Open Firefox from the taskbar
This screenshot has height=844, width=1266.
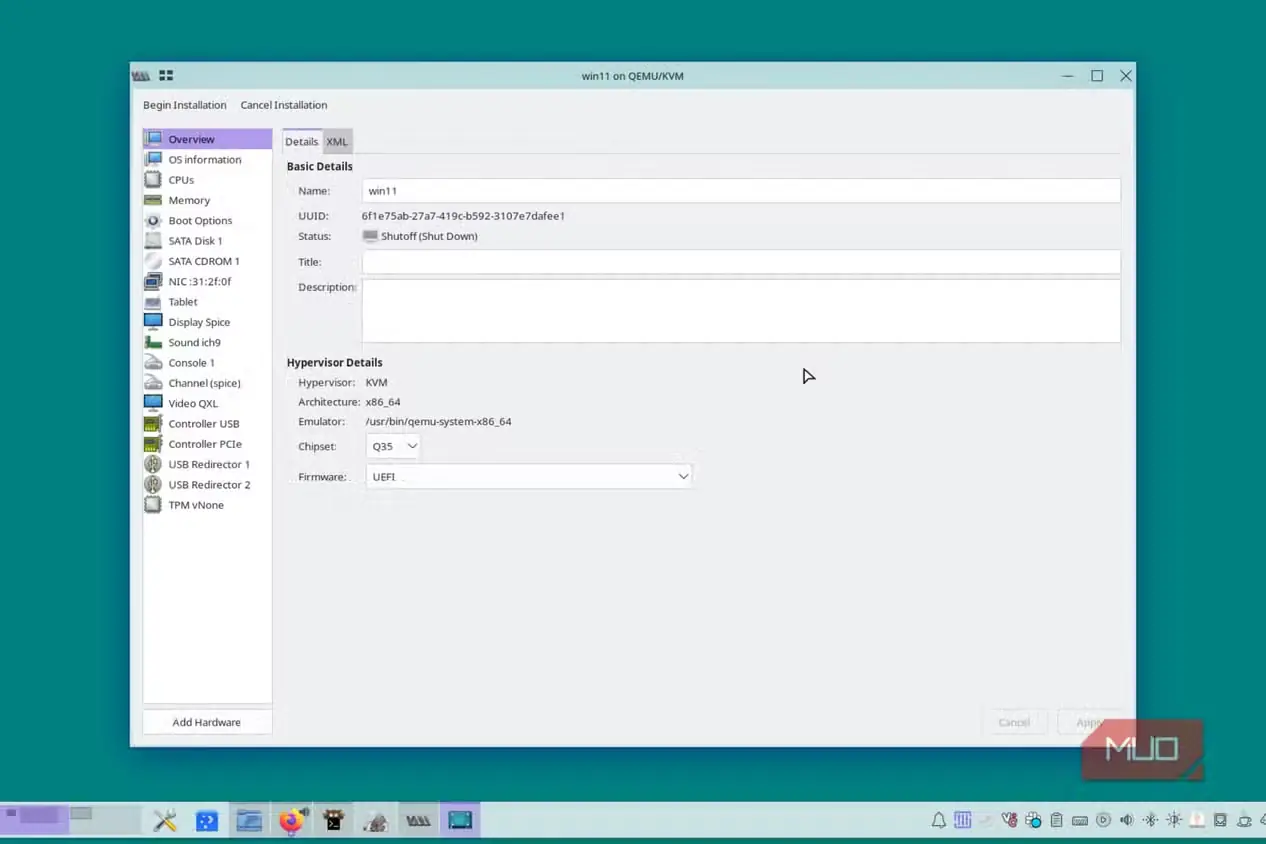[291, 821]
